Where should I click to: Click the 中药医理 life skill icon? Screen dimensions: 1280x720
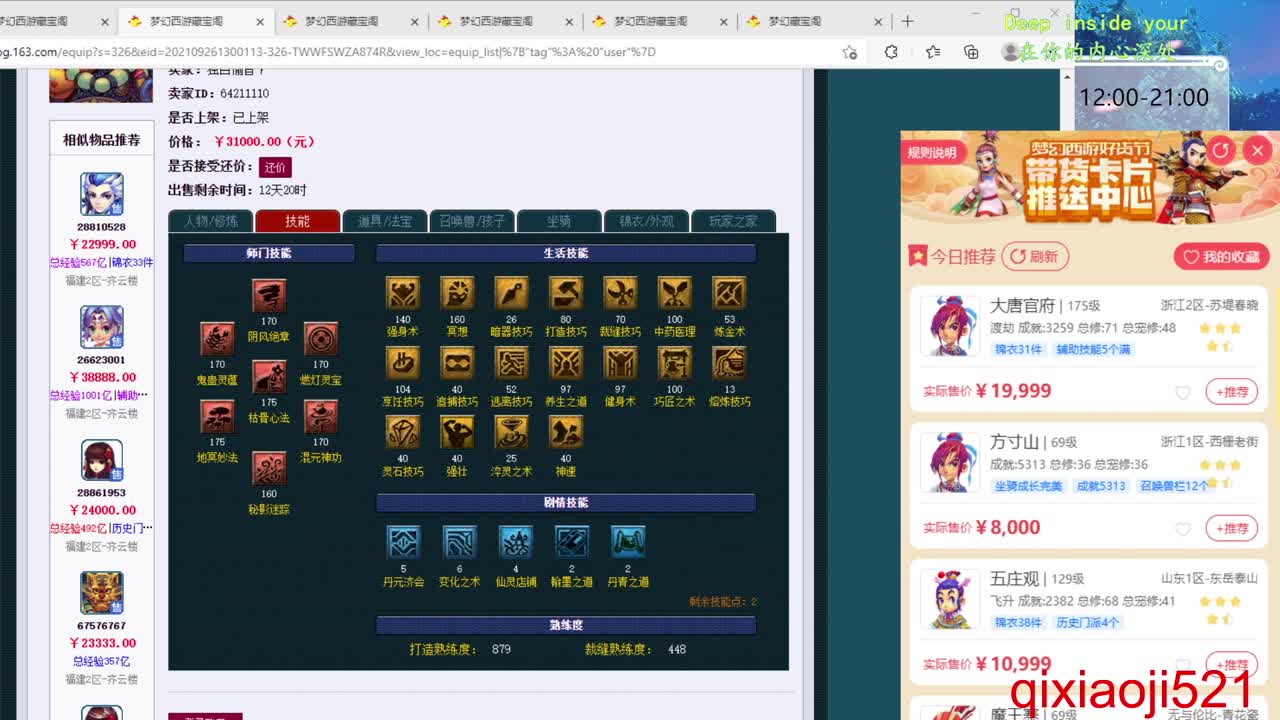point(674,294)
